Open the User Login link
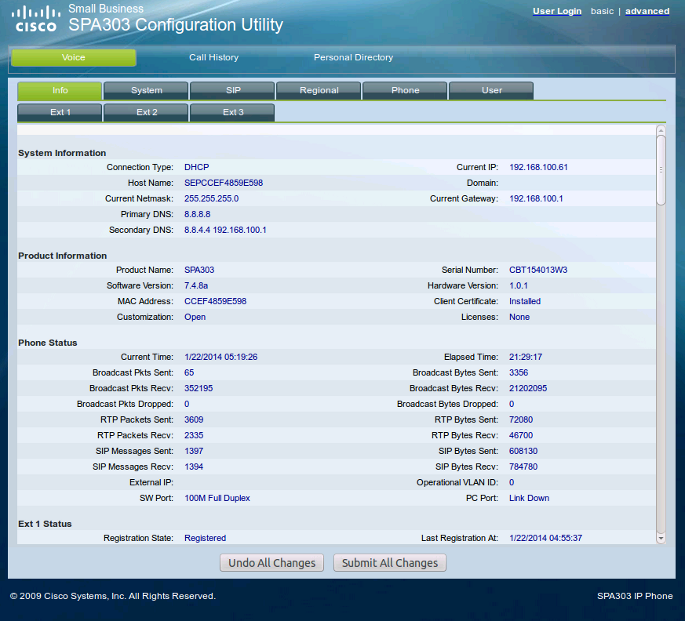This screenshot has height=621, width=685. (557, 11)
